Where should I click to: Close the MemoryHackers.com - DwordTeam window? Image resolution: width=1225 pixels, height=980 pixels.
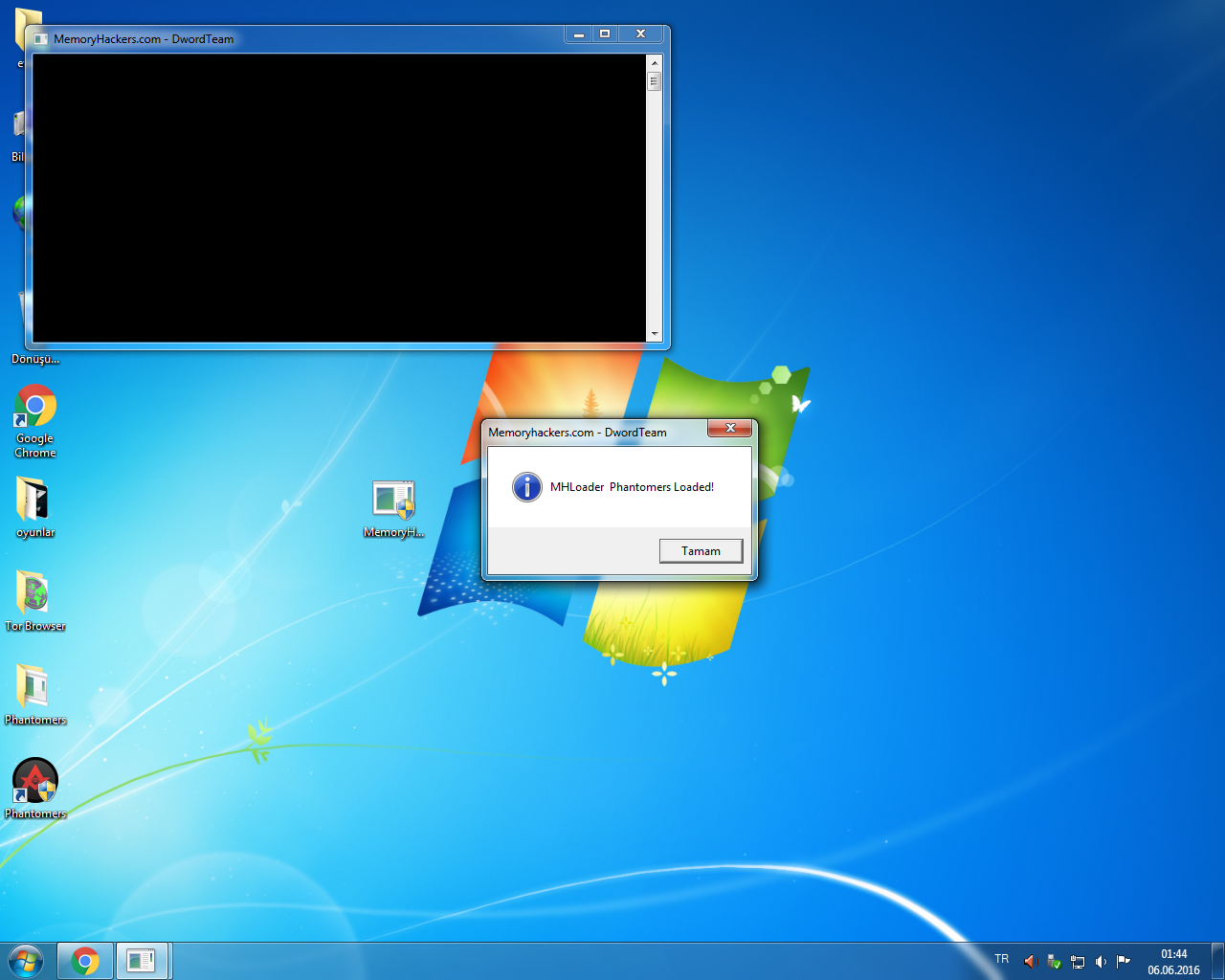click(641, 33)
